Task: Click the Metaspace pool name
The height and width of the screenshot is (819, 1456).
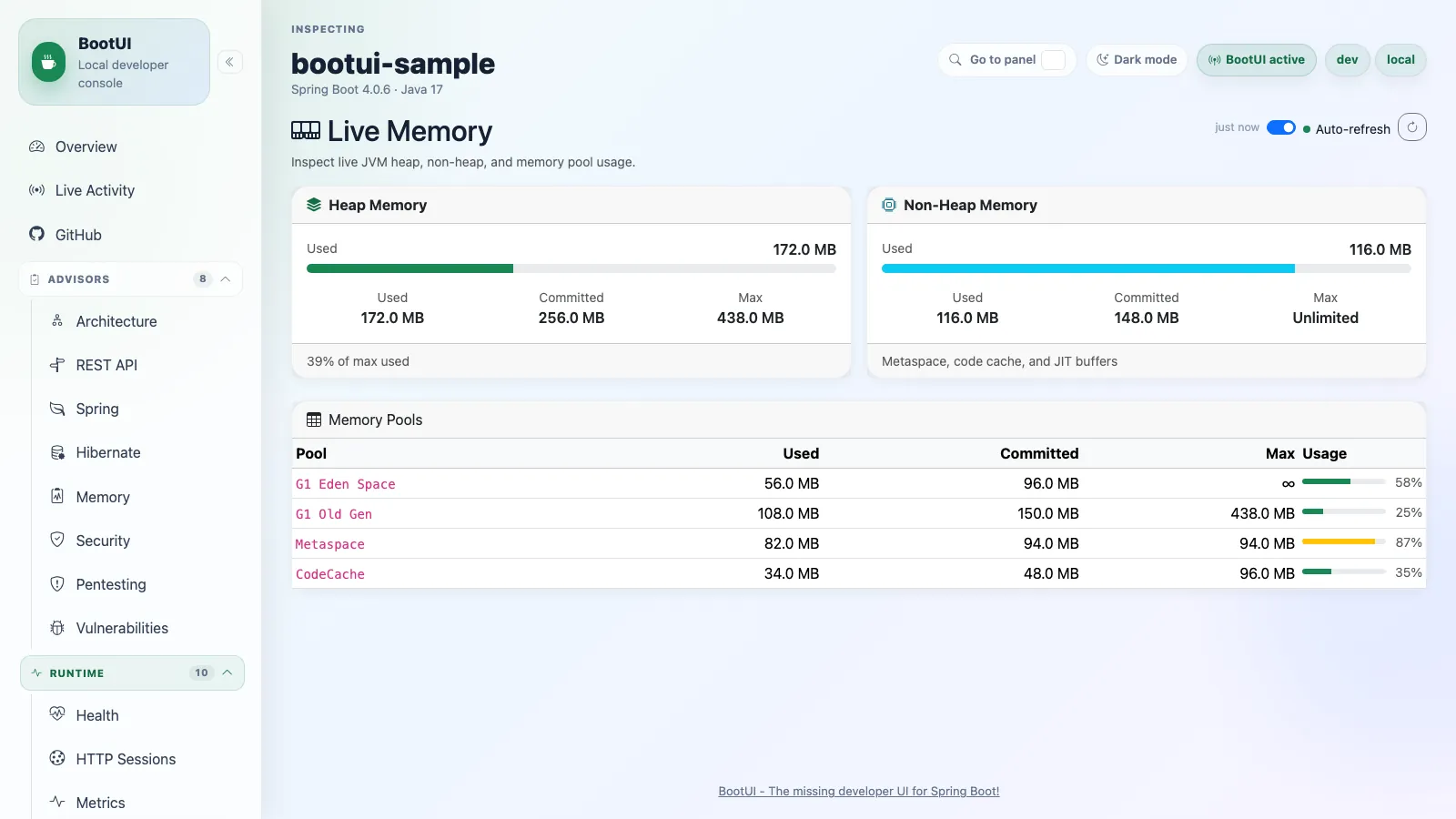Action: (x=330, y=544)
